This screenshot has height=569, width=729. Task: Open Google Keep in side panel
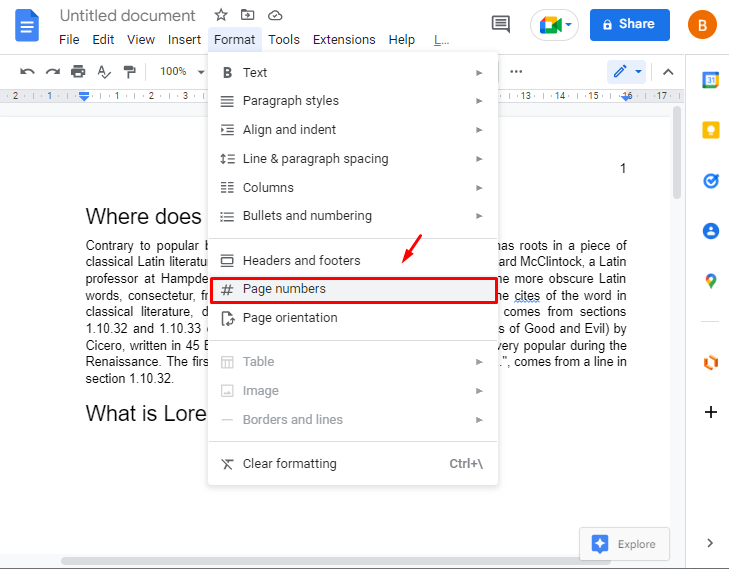click(710, 130)
